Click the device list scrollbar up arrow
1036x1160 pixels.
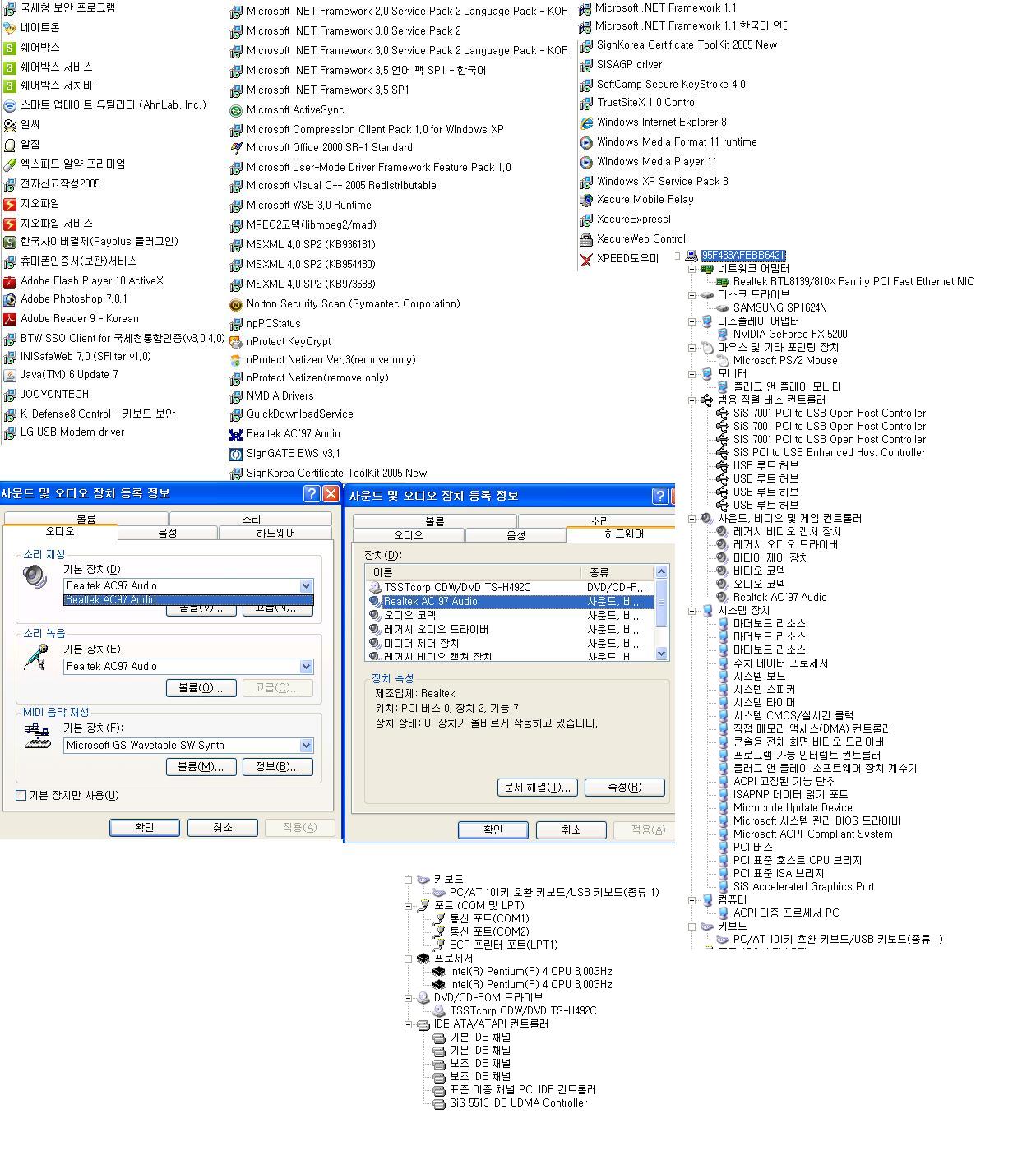coord(662,571)
